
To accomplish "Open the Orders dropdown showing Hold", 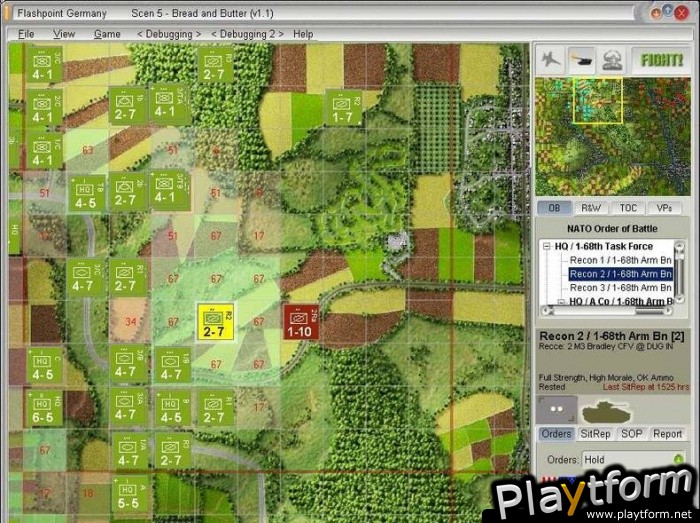I will point(633,459).
